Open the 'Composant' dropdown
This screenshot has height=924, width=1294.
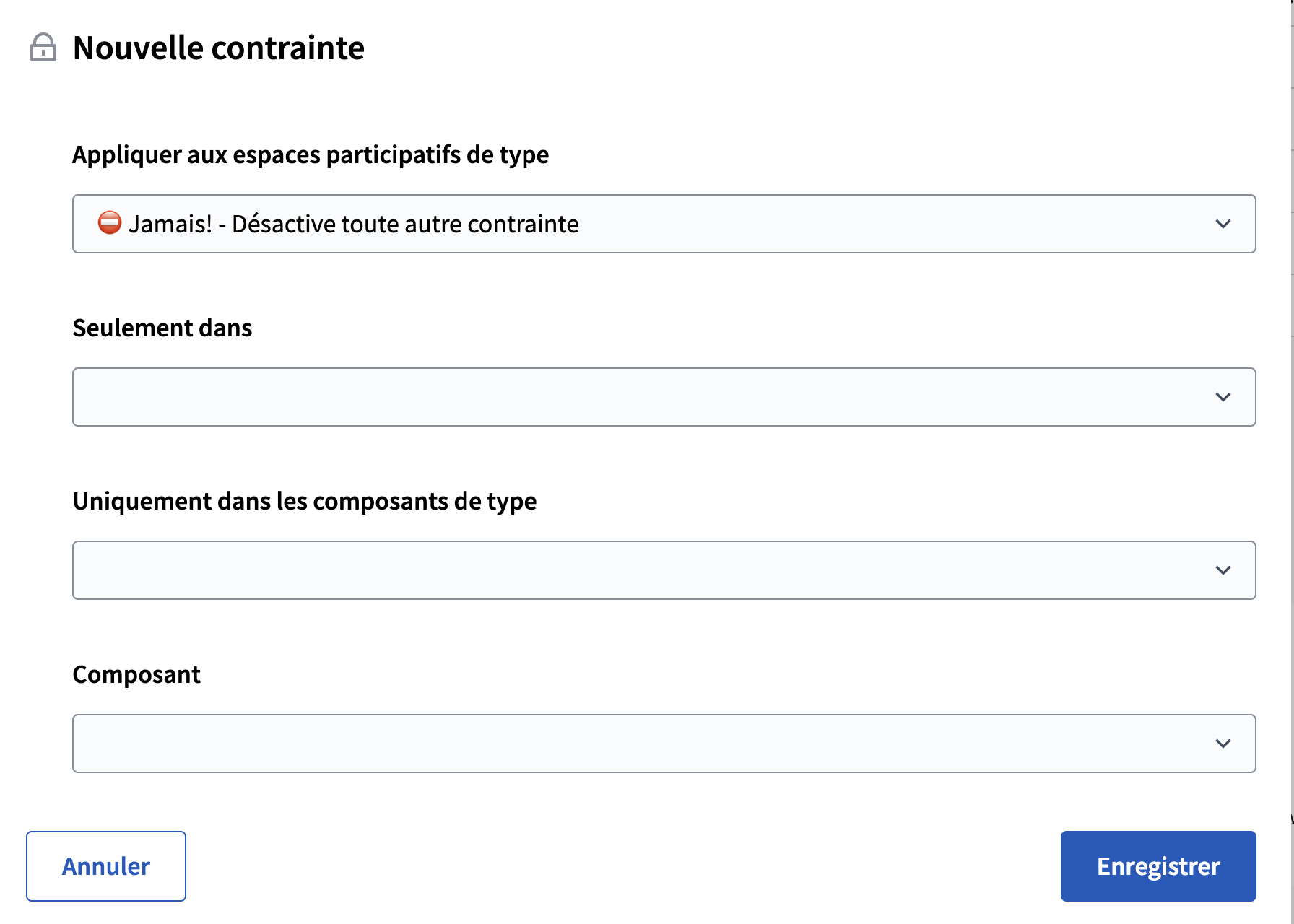663,744
